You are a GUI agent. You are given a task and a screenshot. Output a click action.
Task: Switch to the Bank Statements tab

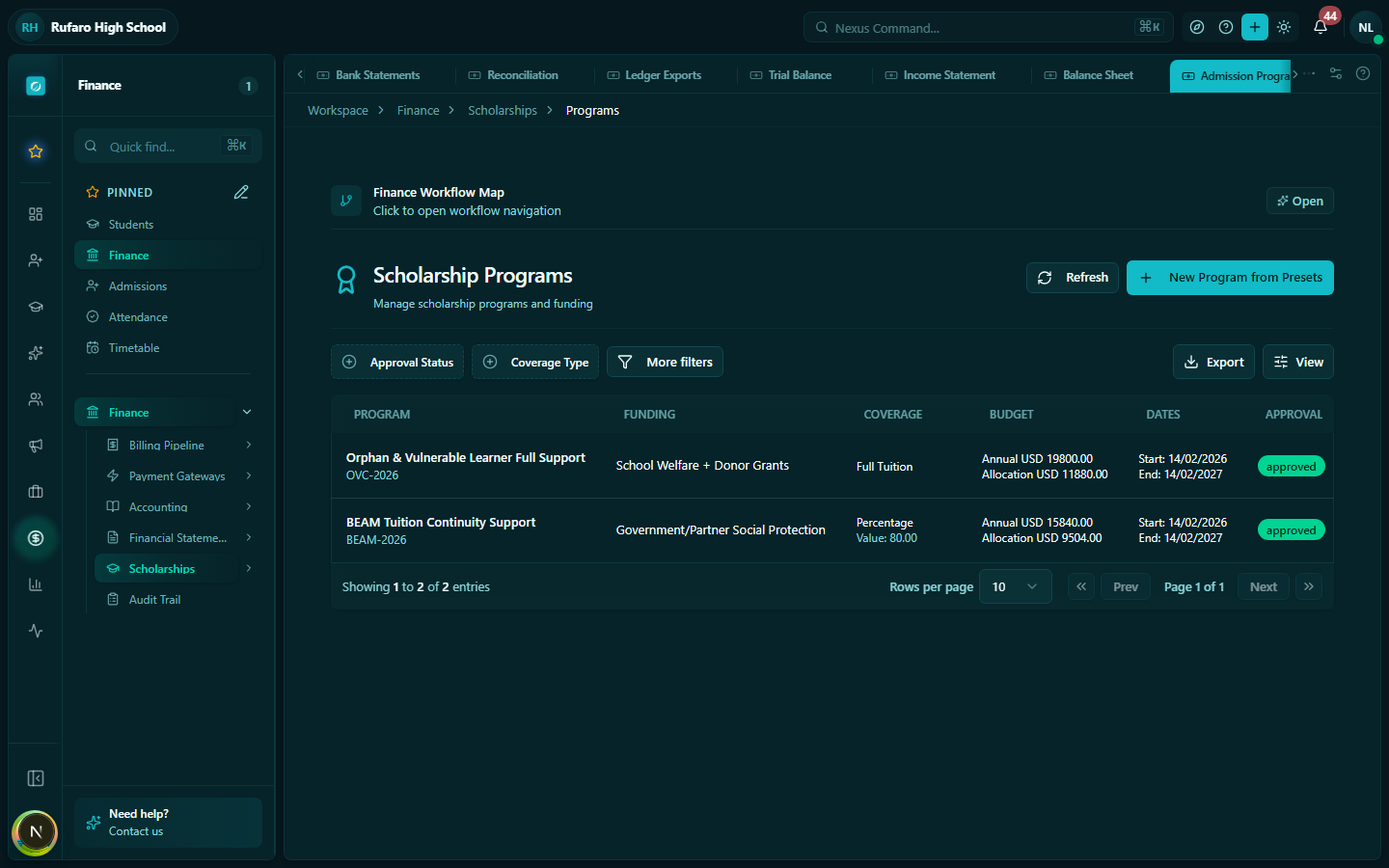368,75
